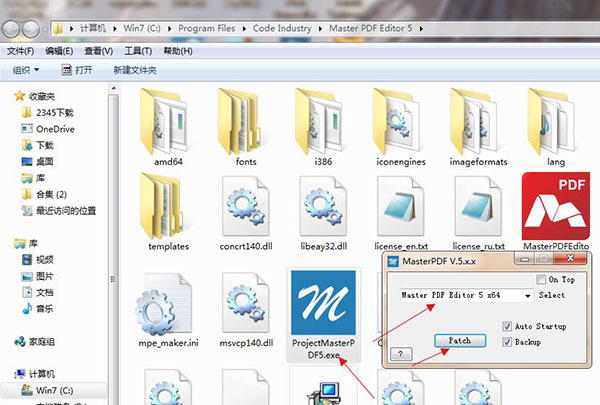Open the 文件(F) menu
This screenshot has width=600, height=405.
(20, 51)
